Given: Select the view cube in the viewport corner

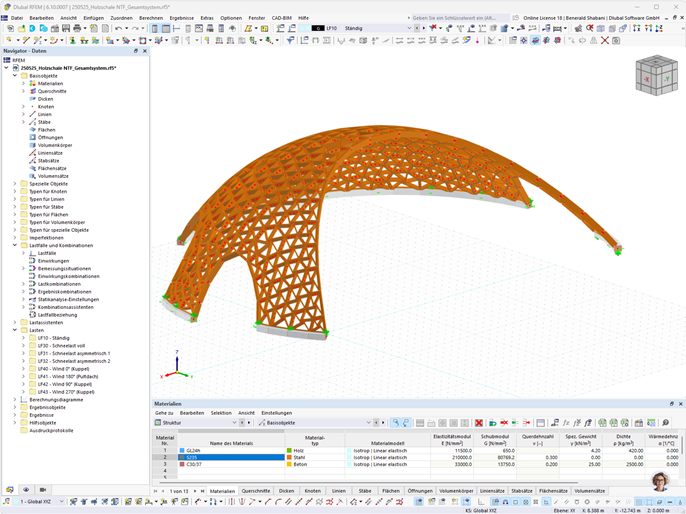Looking at the screenshot, I should click(x=656, y=75).
